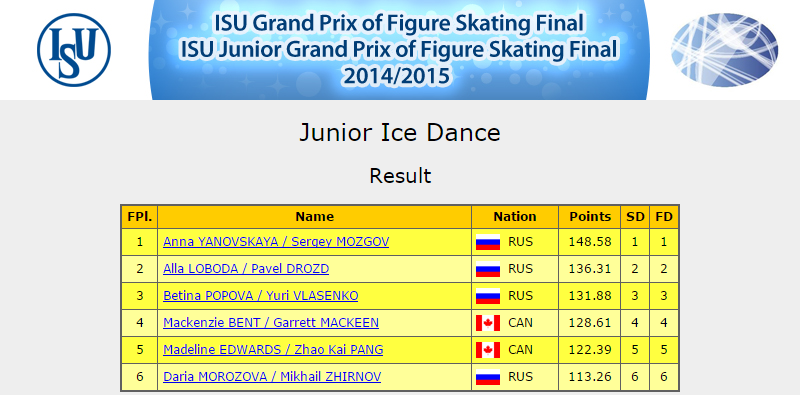Click the oval ice-skating logo at right
This screenshot has height=395, width=800.
724,50
